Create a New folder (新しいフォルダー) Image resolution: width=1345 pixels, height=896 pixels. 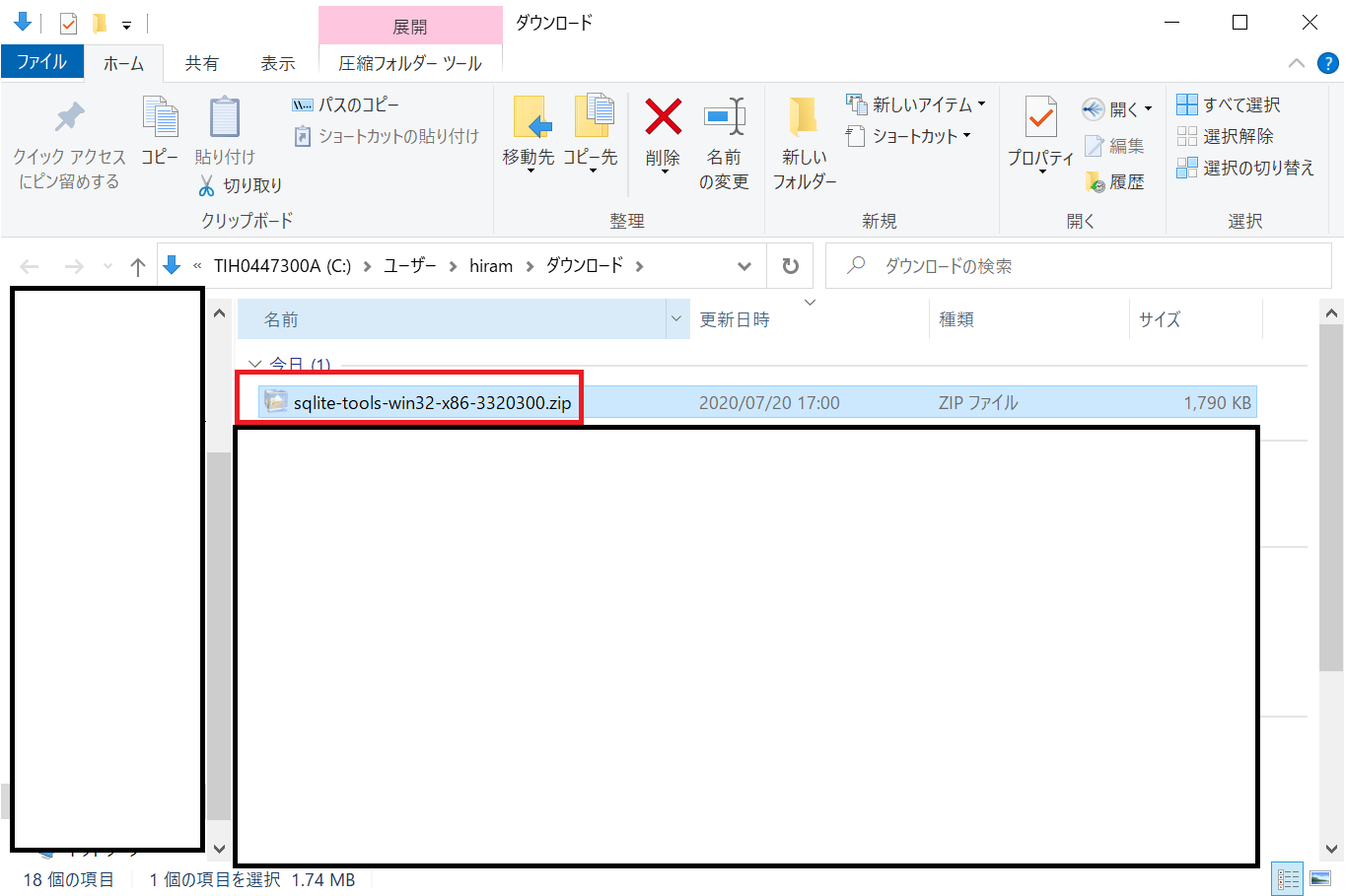[x=805, y=143]
